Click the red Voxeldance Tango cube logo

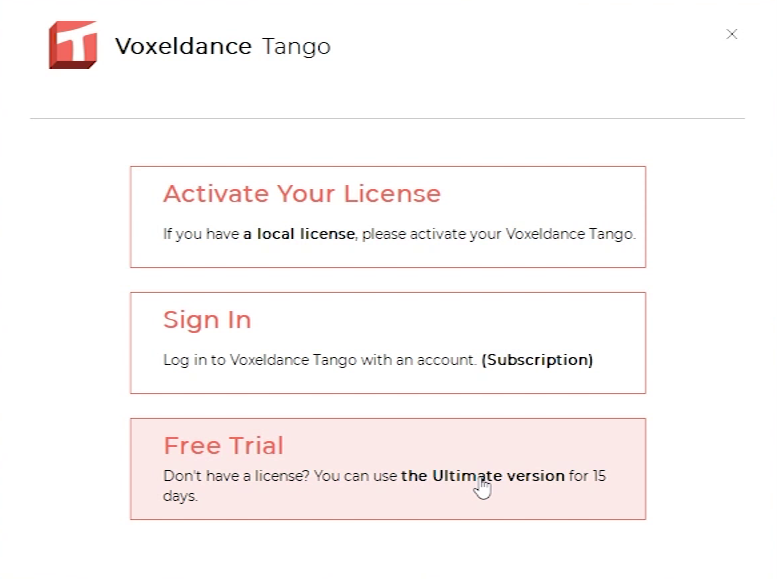(73, 45)
